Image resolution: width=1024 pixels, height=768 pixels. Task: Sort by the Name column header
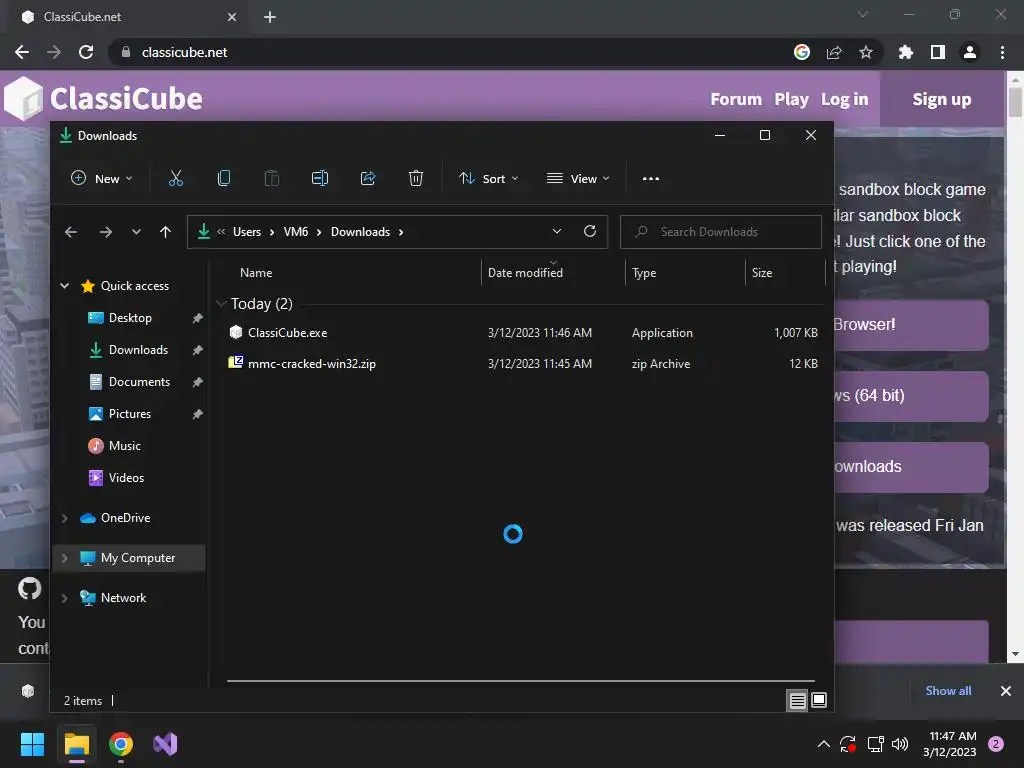point(256,273)
